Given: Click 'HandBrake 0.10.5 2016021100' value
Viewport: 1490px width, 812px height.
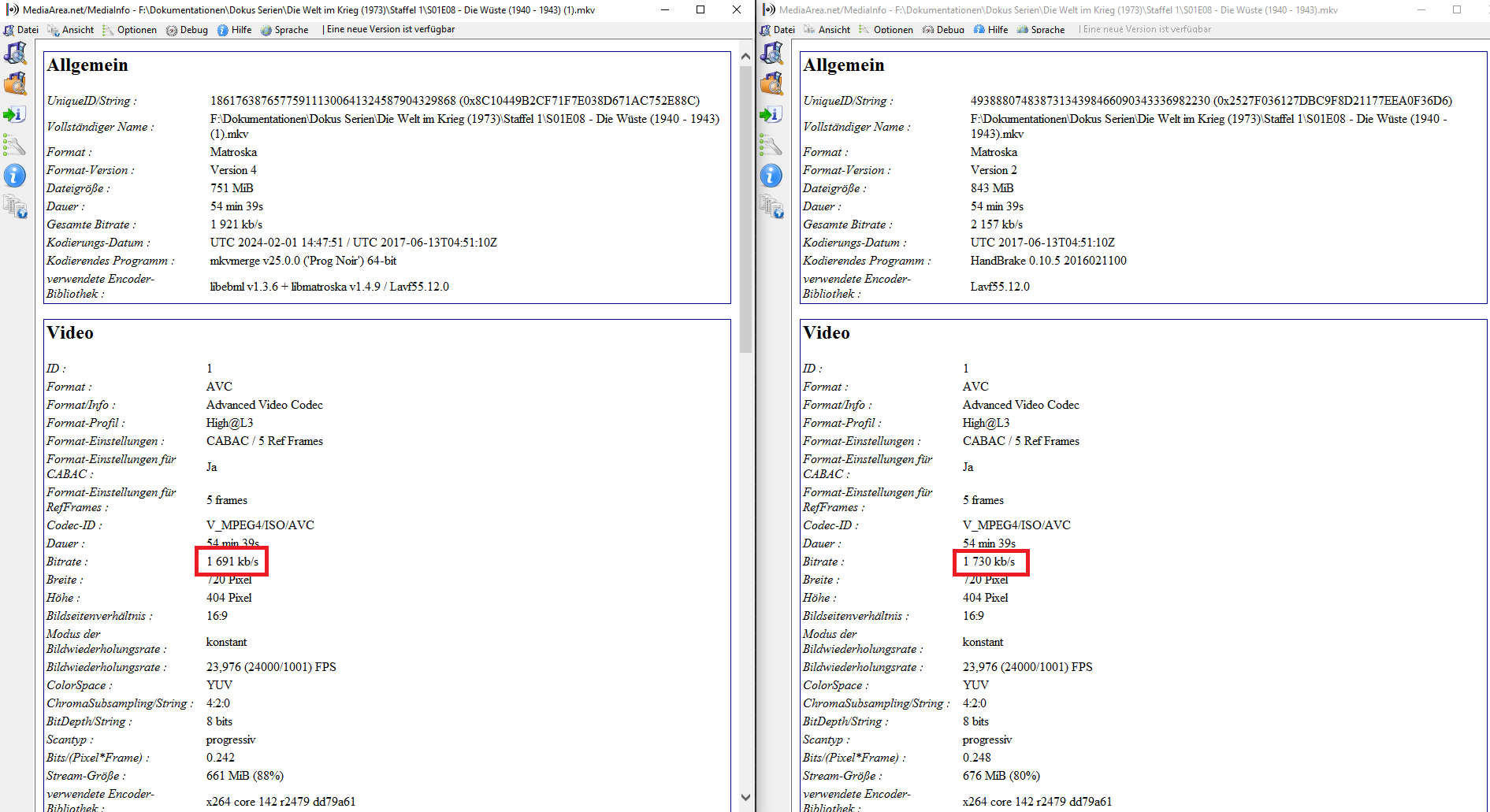Looking at the screenshot, I should (x=1049, y=261).
